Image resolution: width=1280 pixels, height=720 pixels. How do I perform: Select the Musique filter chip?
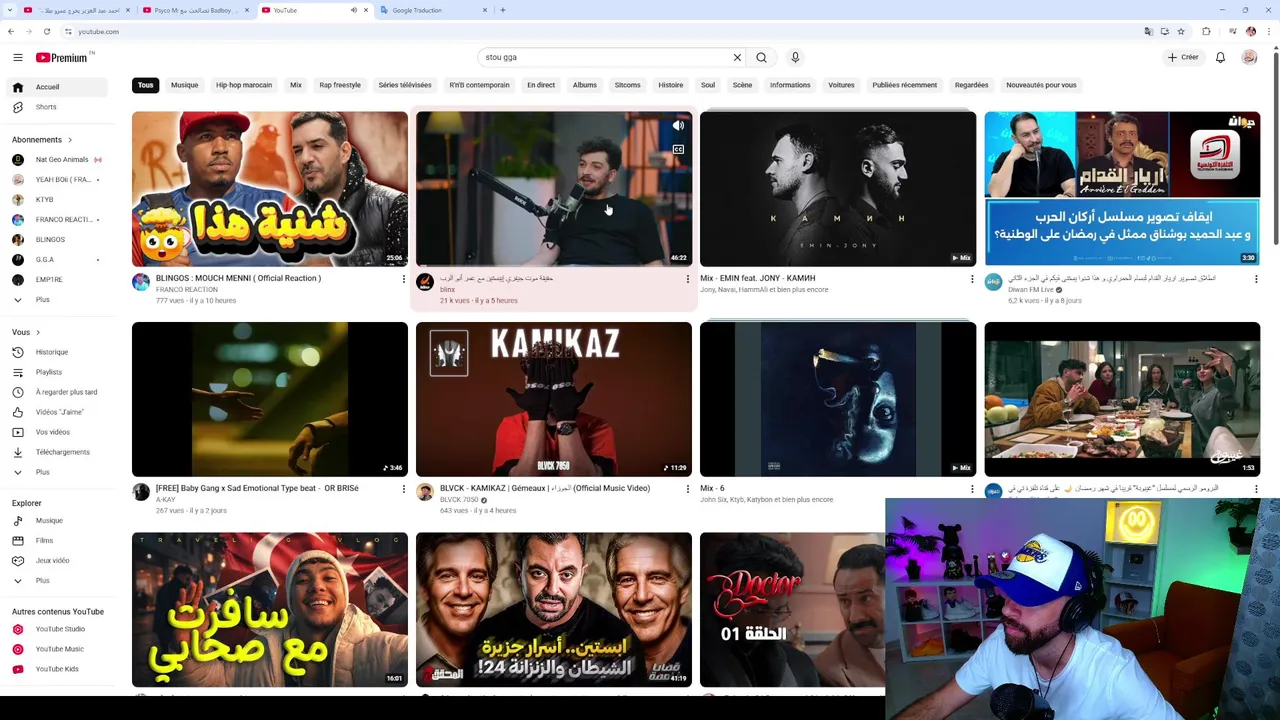tap(184, 85)
